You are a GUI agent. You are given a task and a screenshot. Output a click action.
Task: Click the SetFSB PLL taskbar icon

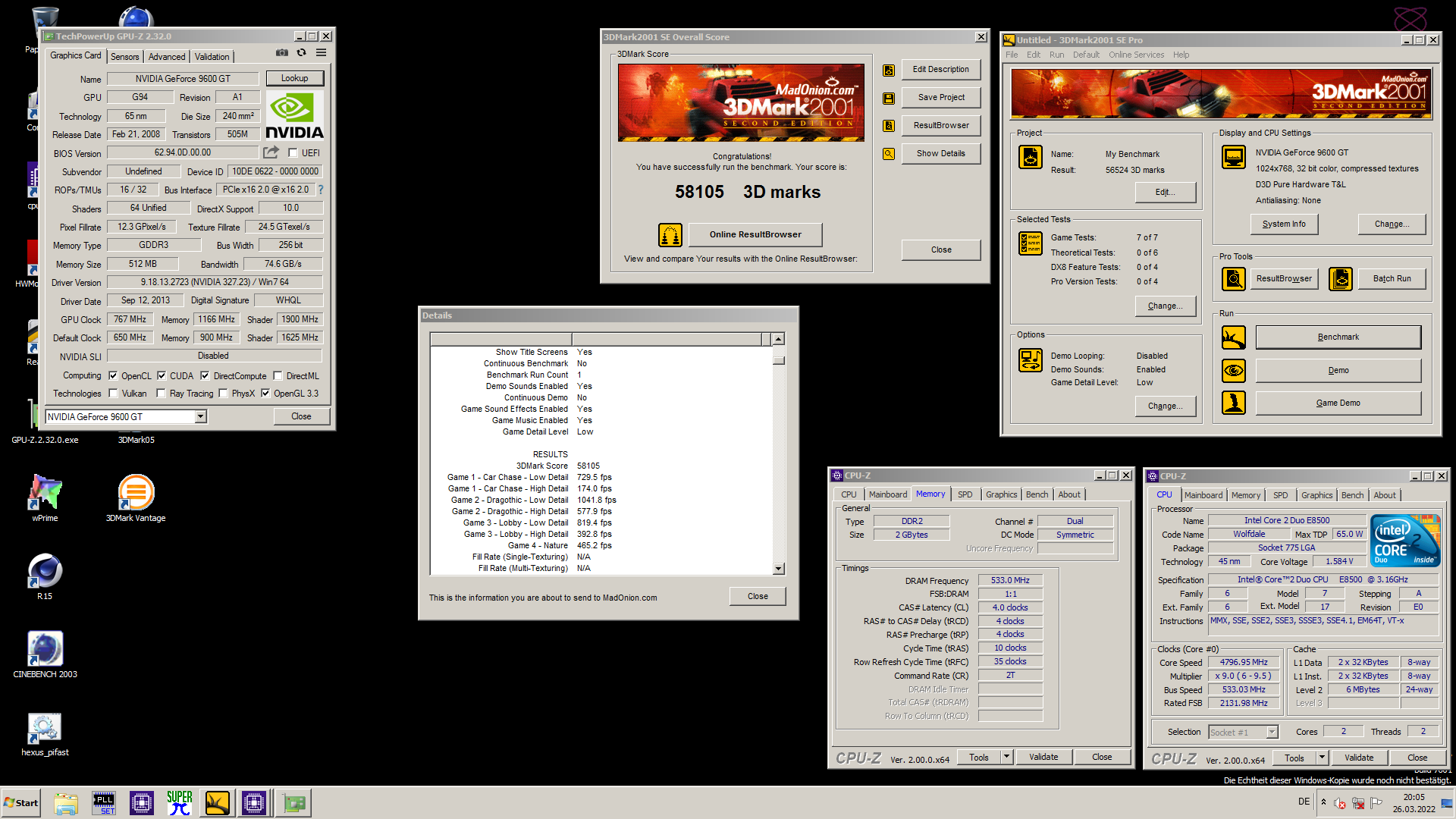[104, 803]
